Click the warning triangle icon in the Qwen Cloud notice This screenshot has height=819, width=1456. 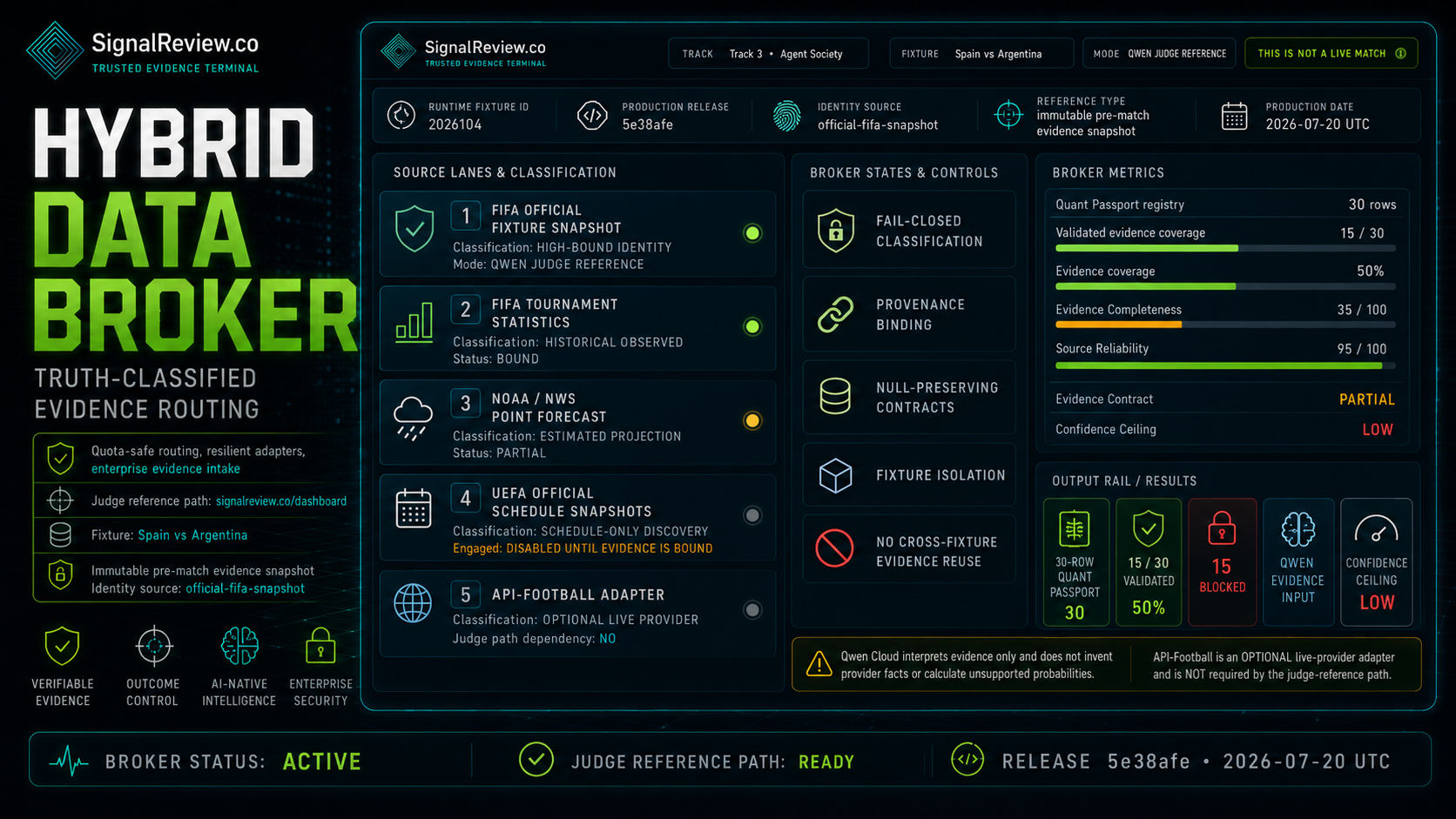819,664
